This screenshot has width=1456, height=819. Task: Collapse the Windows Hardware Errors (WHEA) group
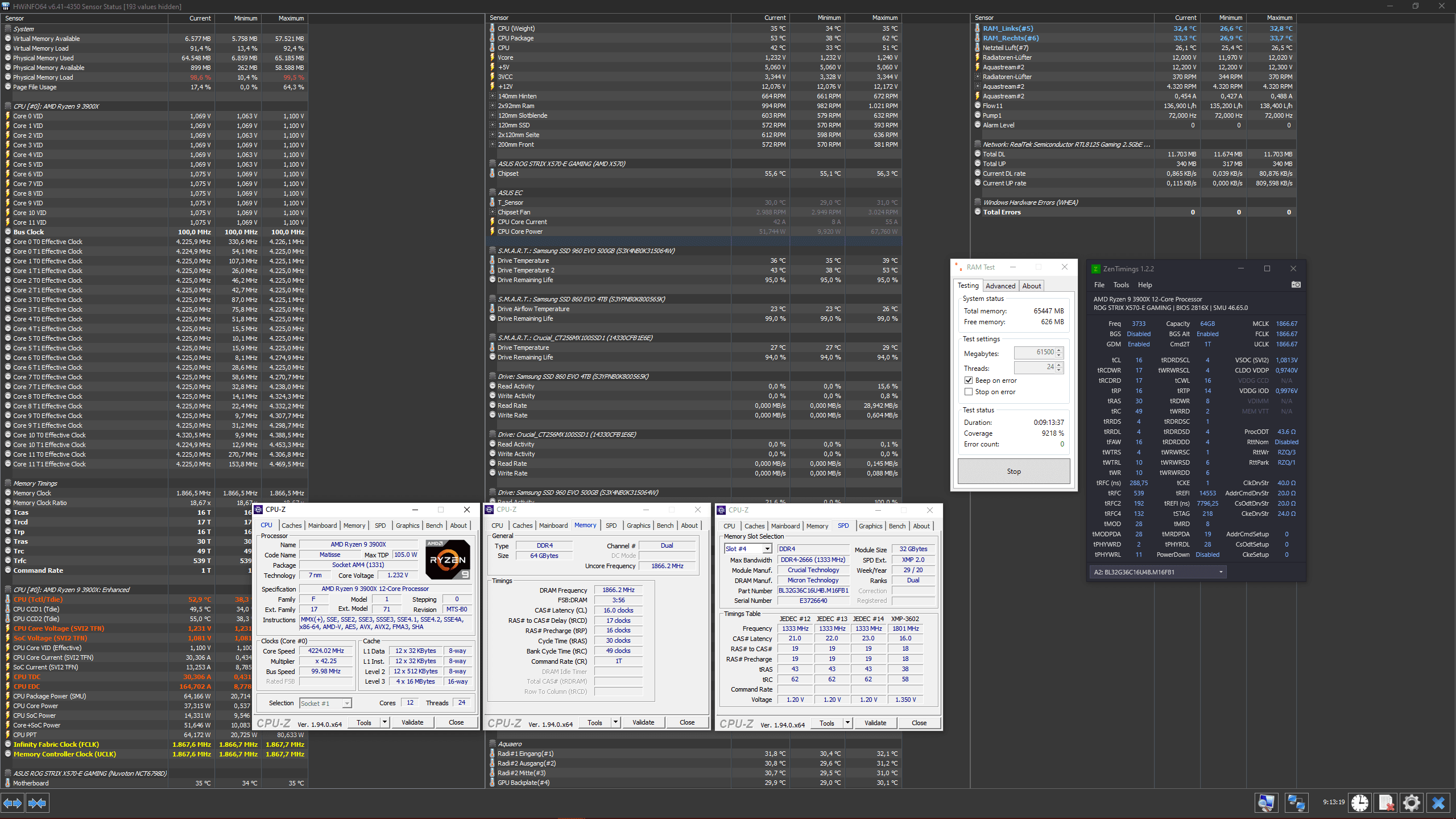(x=978, y=202)
